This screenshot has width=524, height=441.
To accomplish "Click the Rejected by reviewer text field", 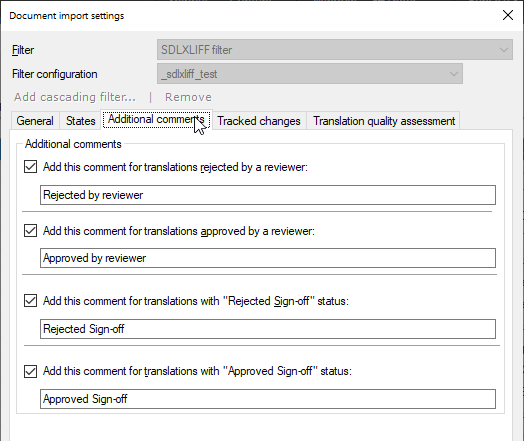I will (x=268, y=195).
